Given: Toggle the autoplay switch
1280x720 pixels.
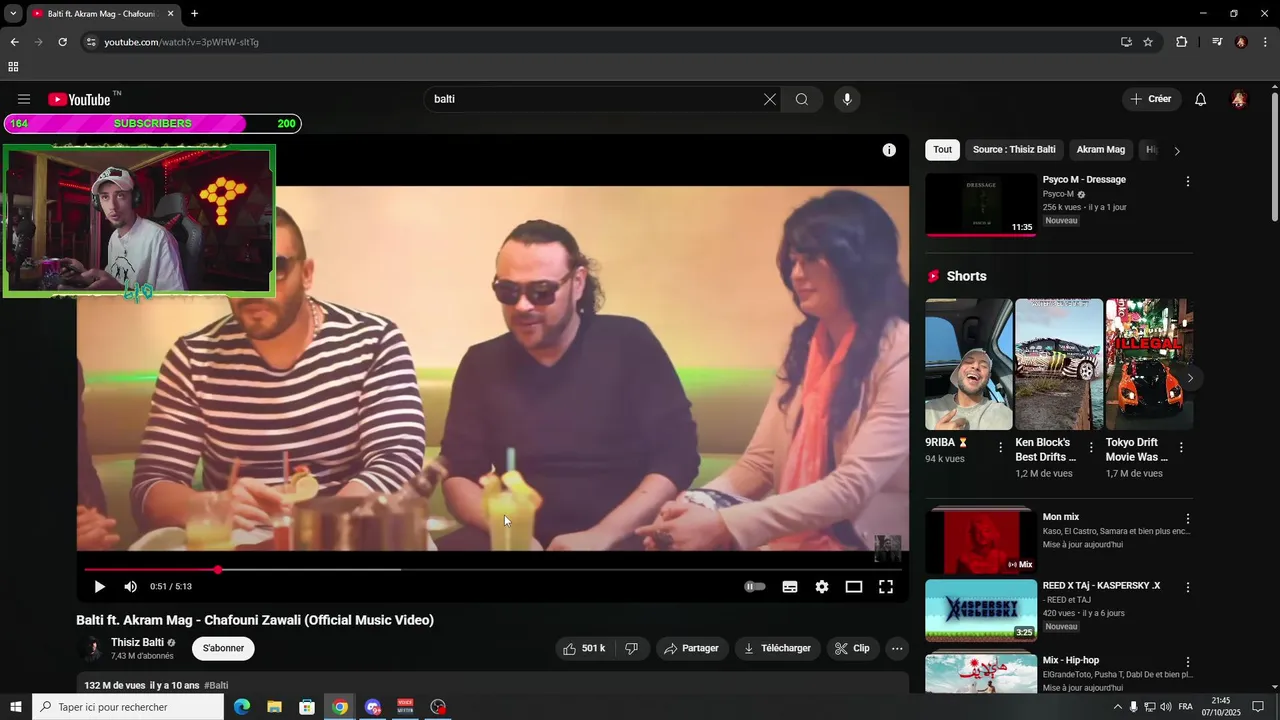Looking at the screenshot, I should click(x=755, y=587).
